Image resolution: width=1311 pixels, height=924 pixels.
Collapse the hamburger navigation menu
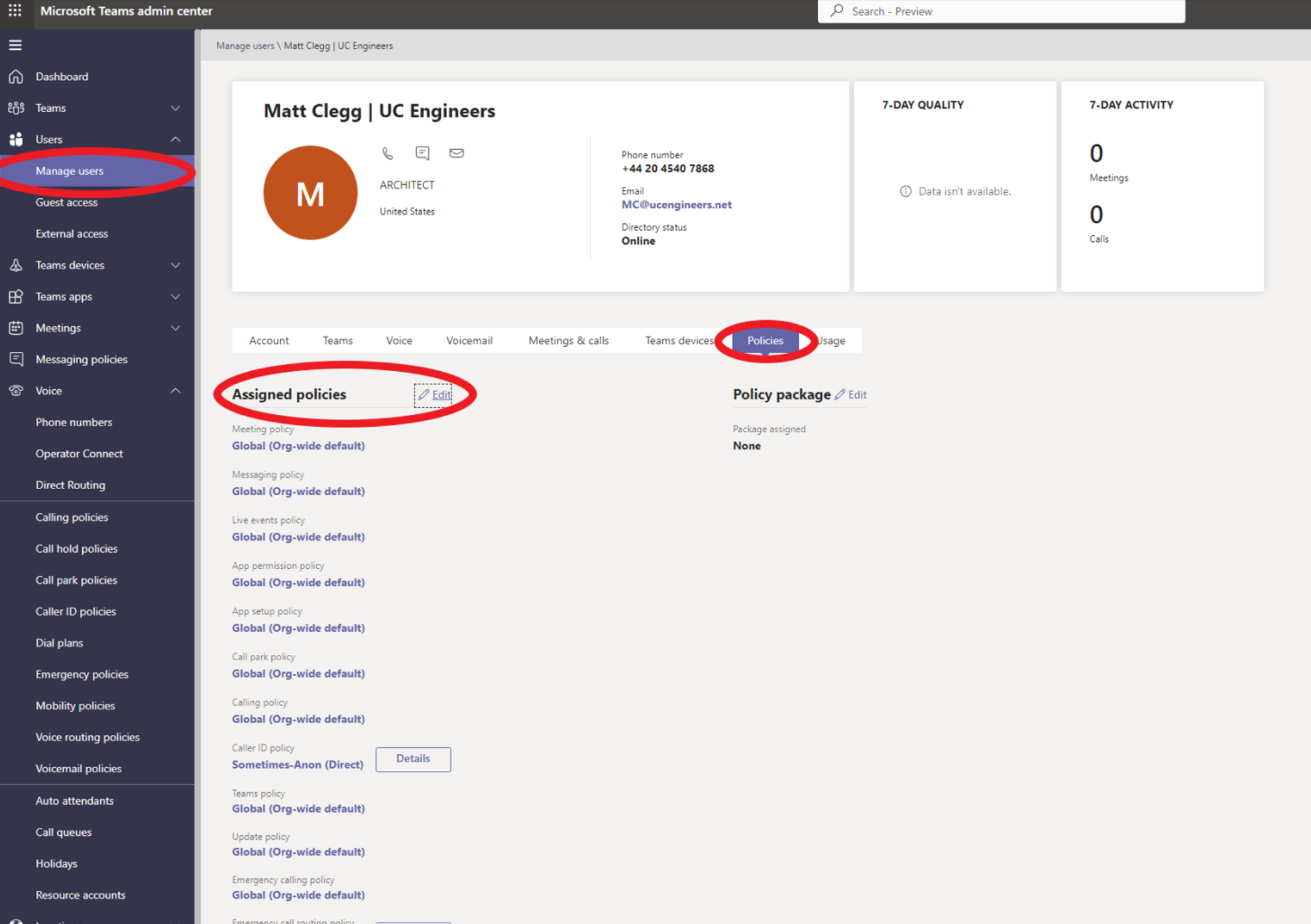[15, 45]
